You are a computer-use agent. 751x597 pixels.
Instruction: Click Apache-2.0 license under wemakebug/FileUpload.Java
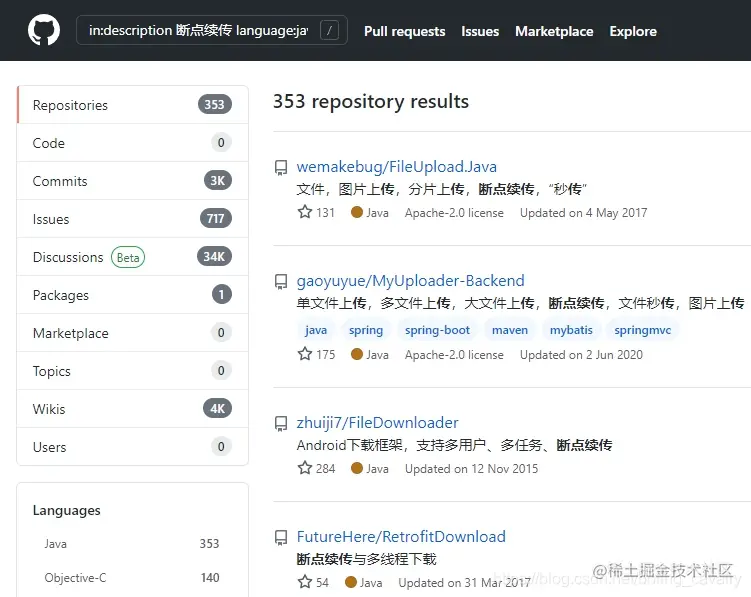point(454,213)
